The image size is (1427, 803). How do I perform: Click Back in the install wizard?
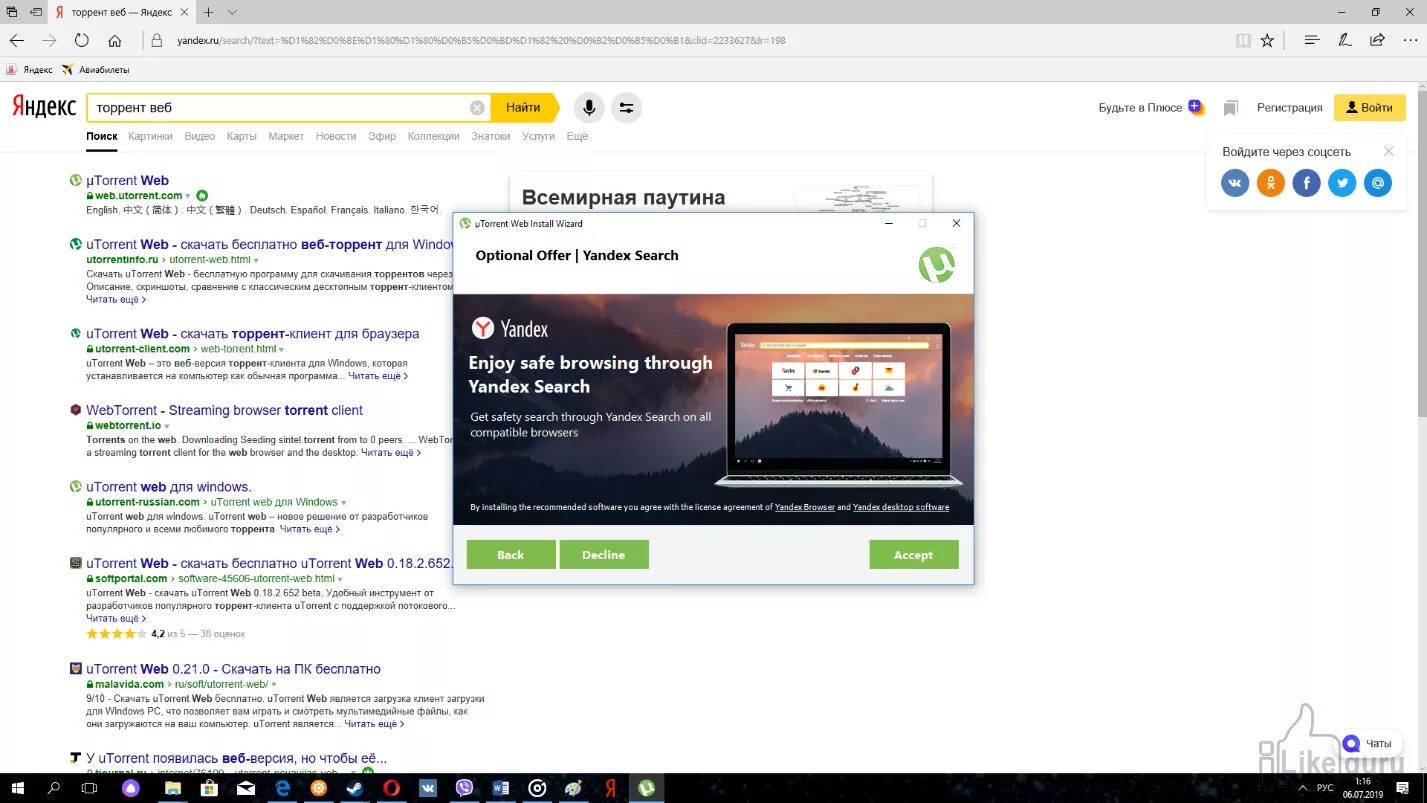tap(510, 555)
